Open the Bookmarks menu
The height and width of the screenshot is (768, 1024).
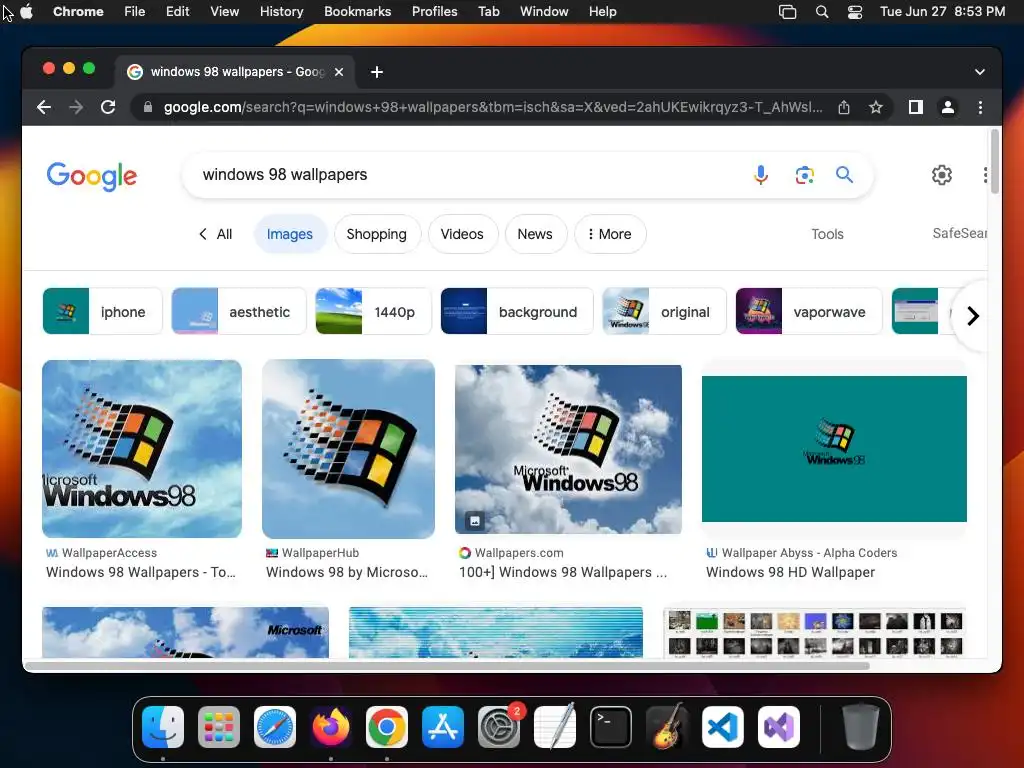click(x=358, y=12)
